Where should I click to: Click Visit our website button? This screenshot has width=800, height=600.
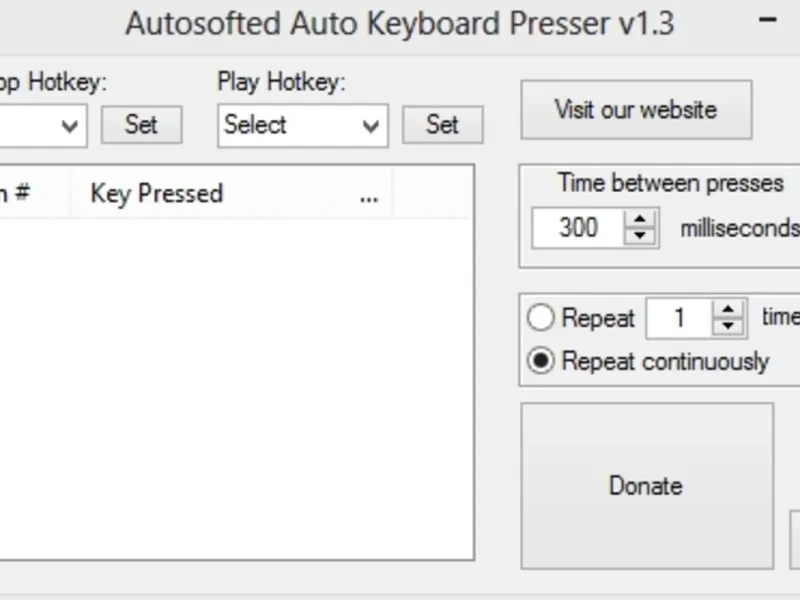pos(636,110)
